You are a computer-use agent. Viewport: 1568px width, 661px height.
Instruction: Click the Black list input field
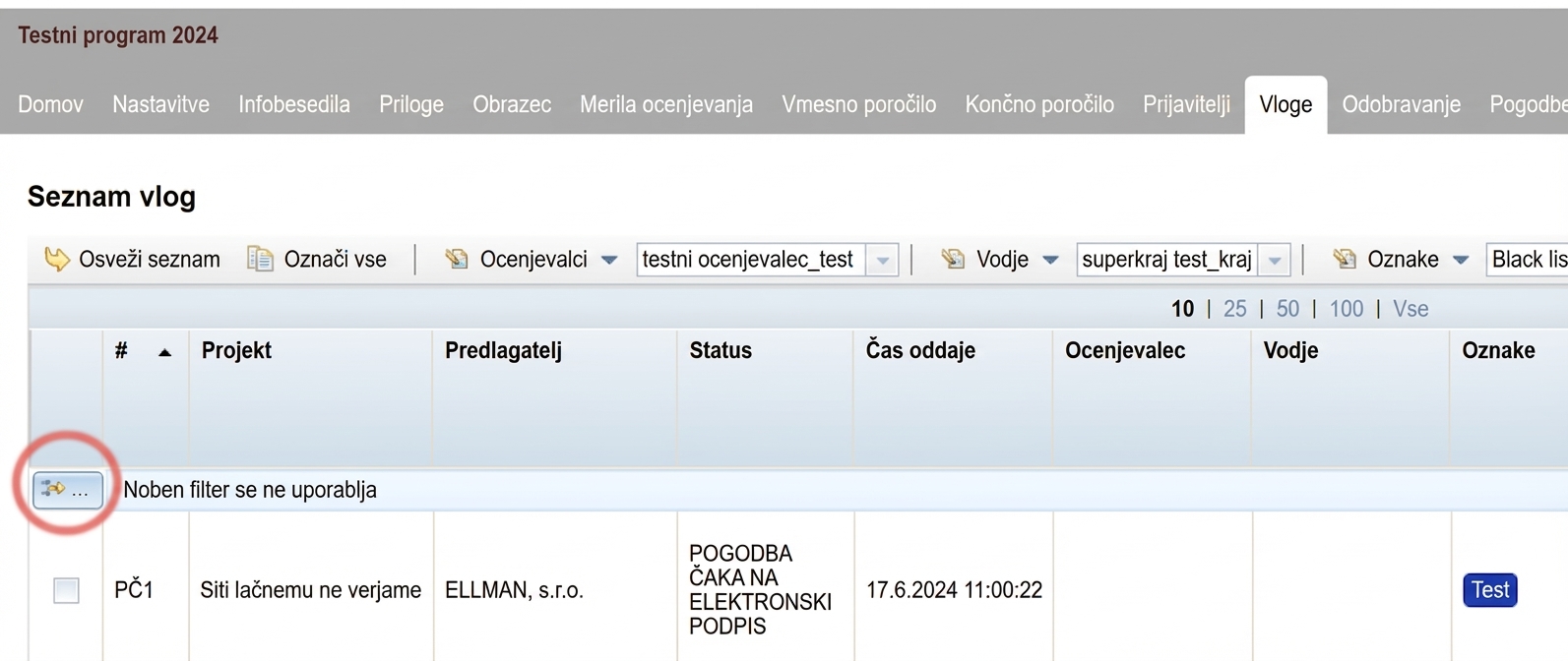coord(1527,260)
